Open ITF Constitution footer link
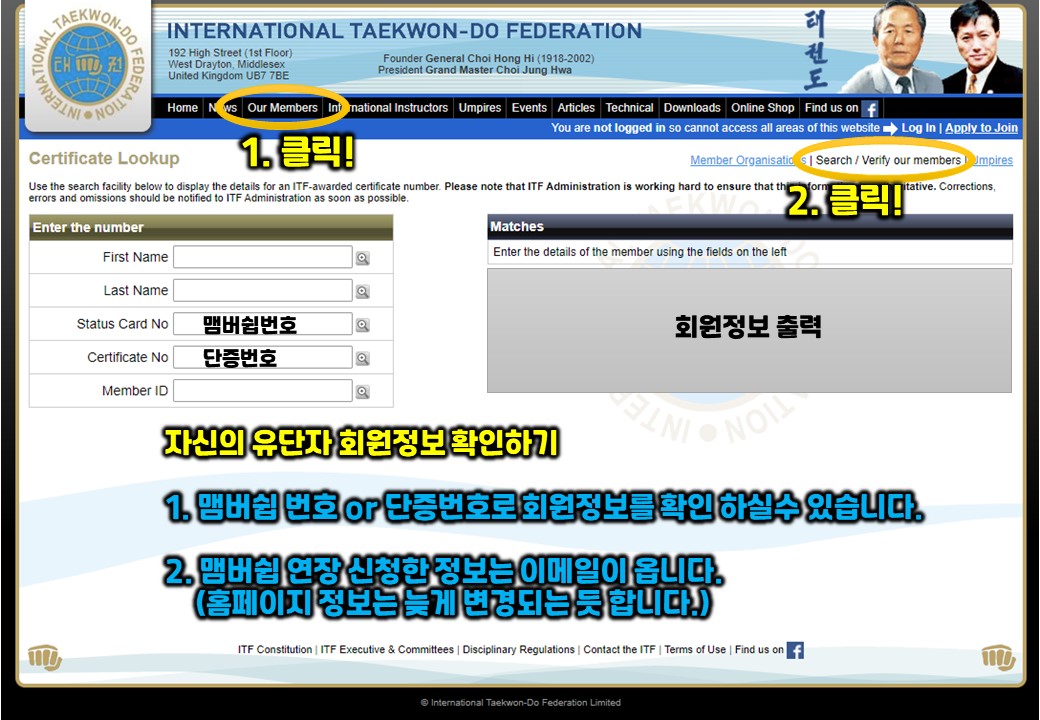 point(275,650)
